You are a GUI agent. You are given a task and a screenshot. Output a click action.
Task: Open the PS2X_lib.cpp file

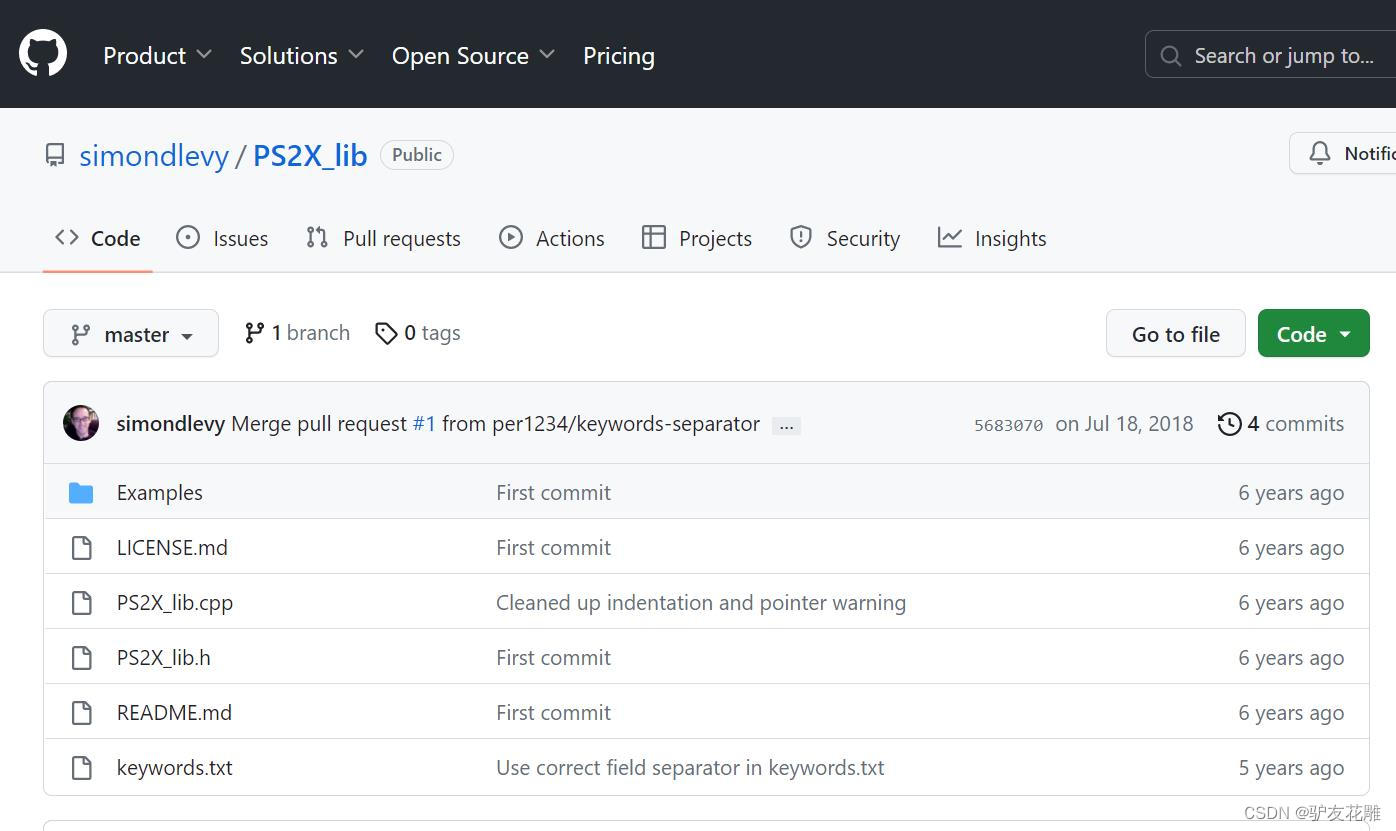(175, 603)
